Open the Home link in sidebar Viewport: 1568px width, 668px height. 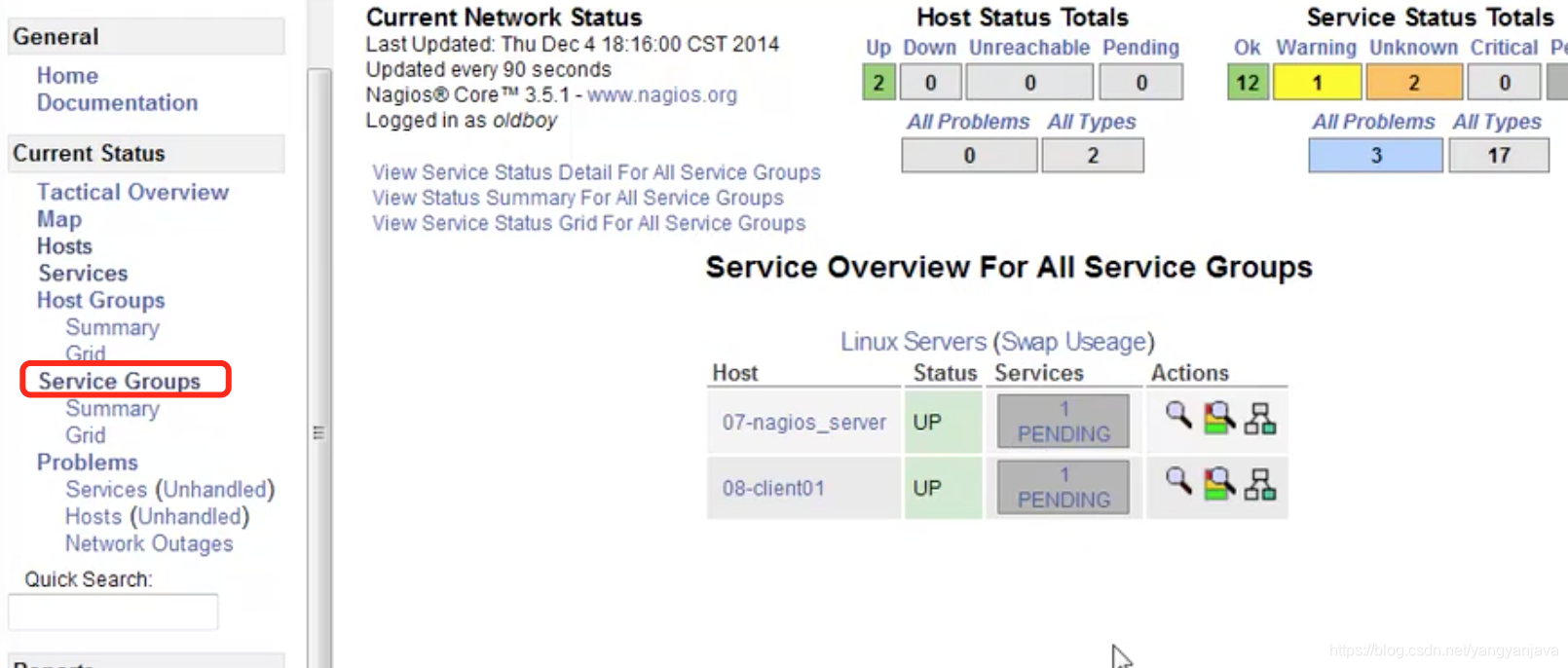click(67, 76)
